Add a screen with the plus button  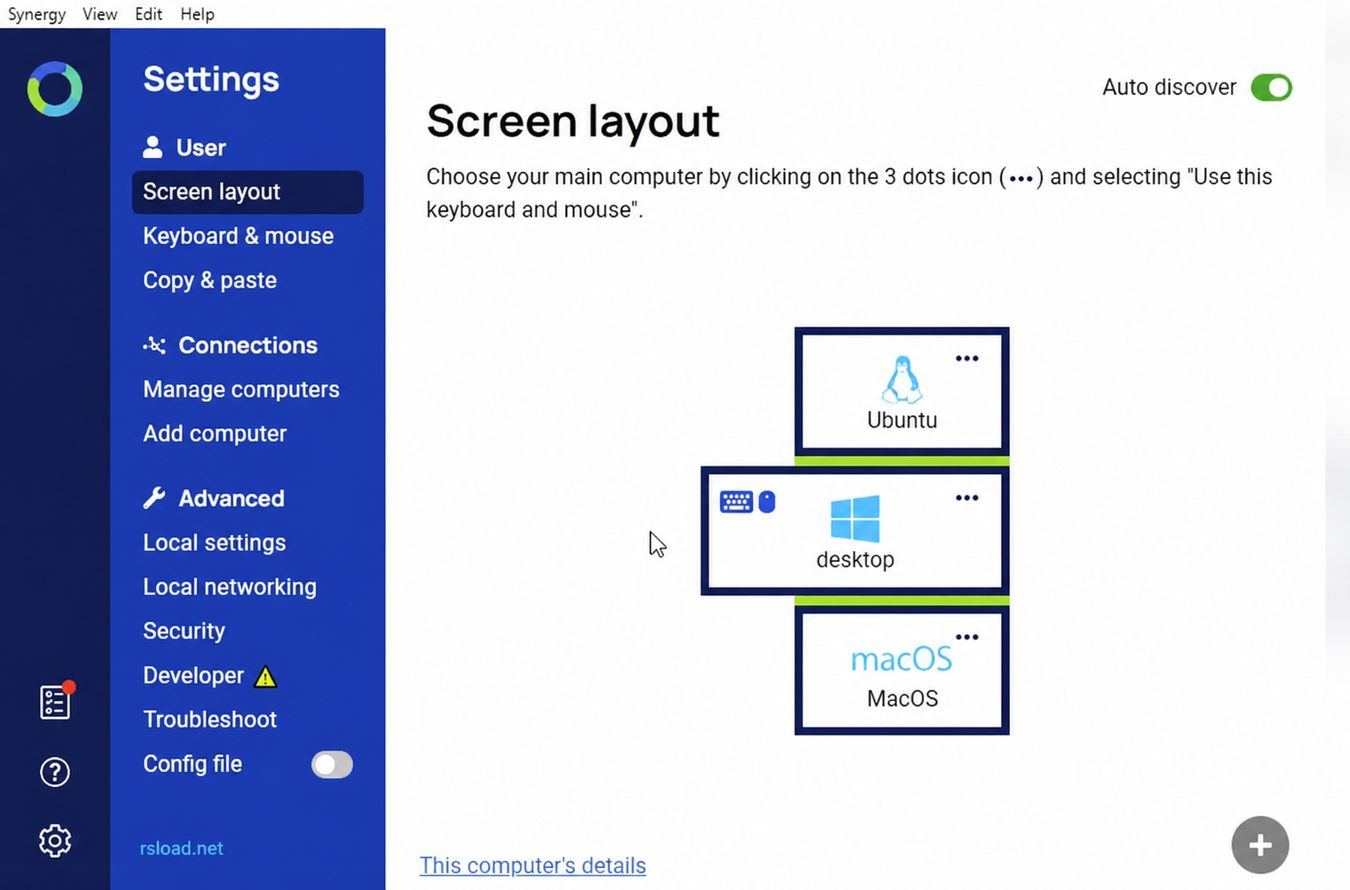point(1260,845)
